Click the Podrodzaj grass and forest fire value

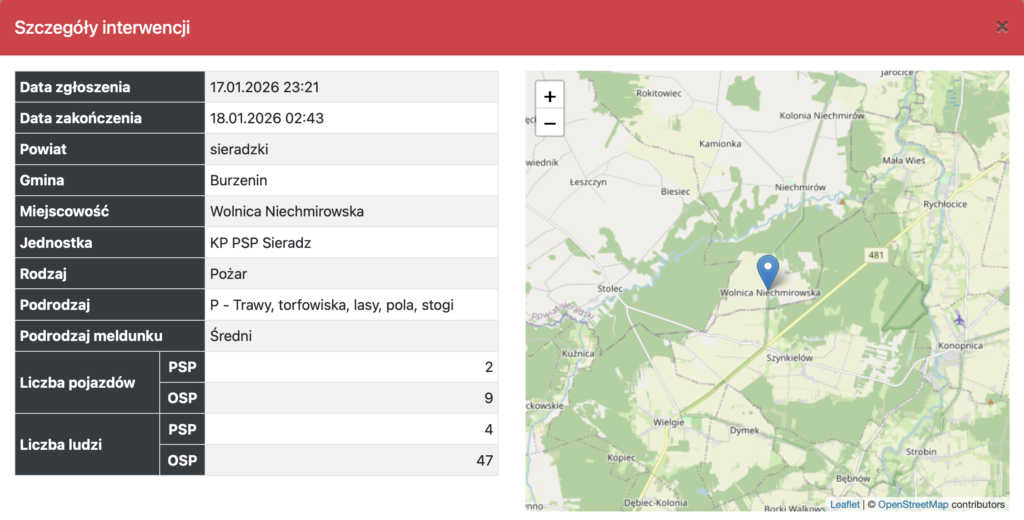click(x=331, y=304)
